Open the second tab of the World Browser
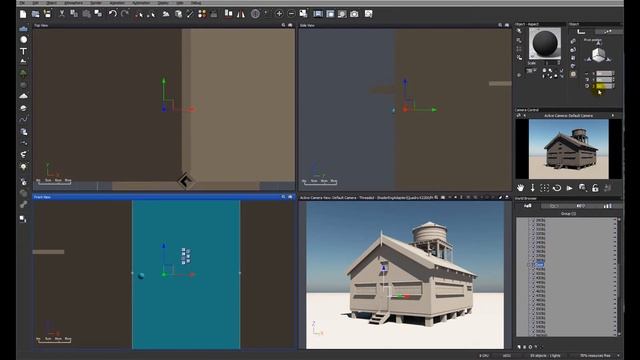 click(x=554, y=206)
